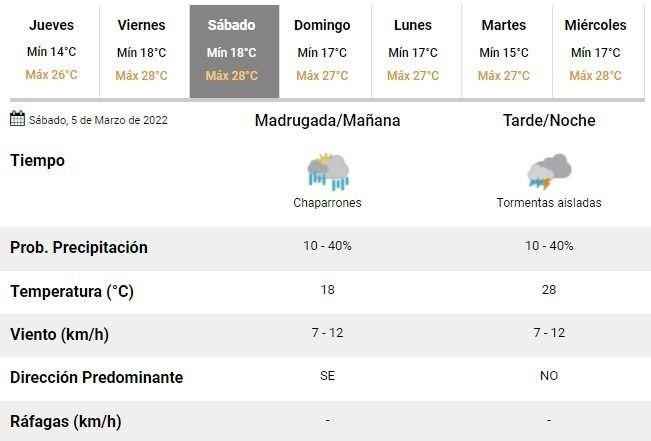Show the Martes forecast tab
The width and height of the screenshot is (651, 441).
click(x=503, y=50)
